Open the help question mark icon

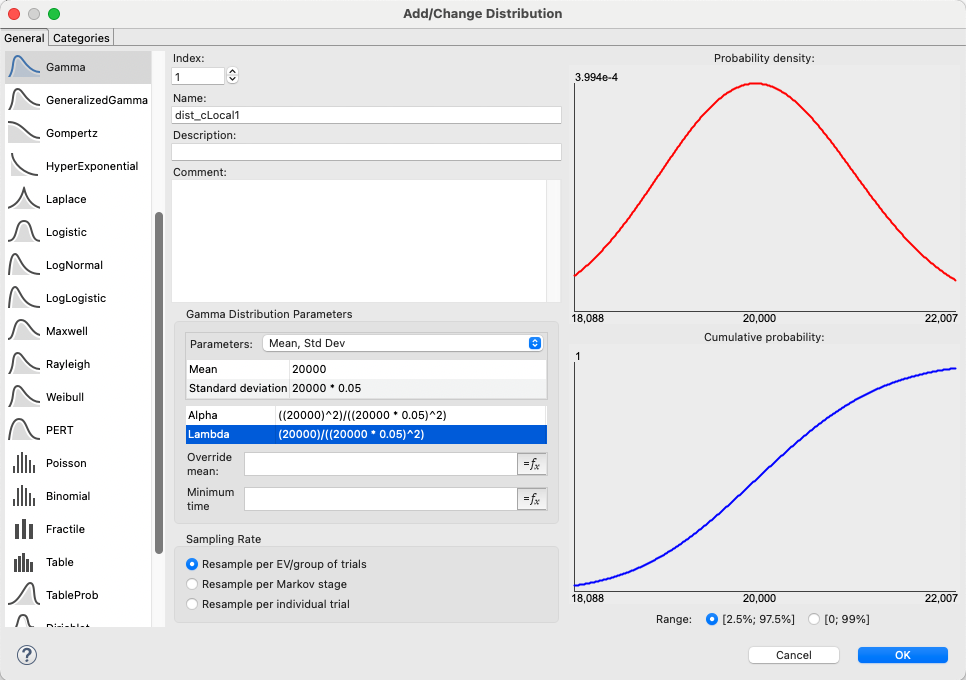tap(27, 655)
